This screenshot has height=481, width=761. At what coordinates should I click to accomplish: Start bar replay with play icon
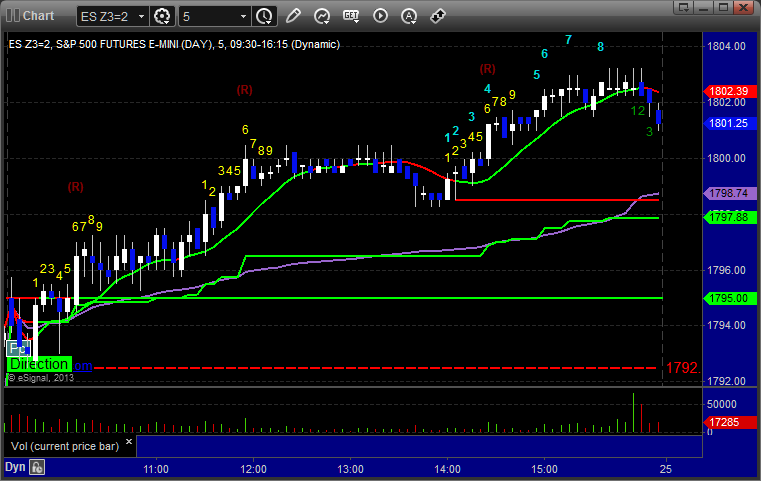[x=380, y=16]
